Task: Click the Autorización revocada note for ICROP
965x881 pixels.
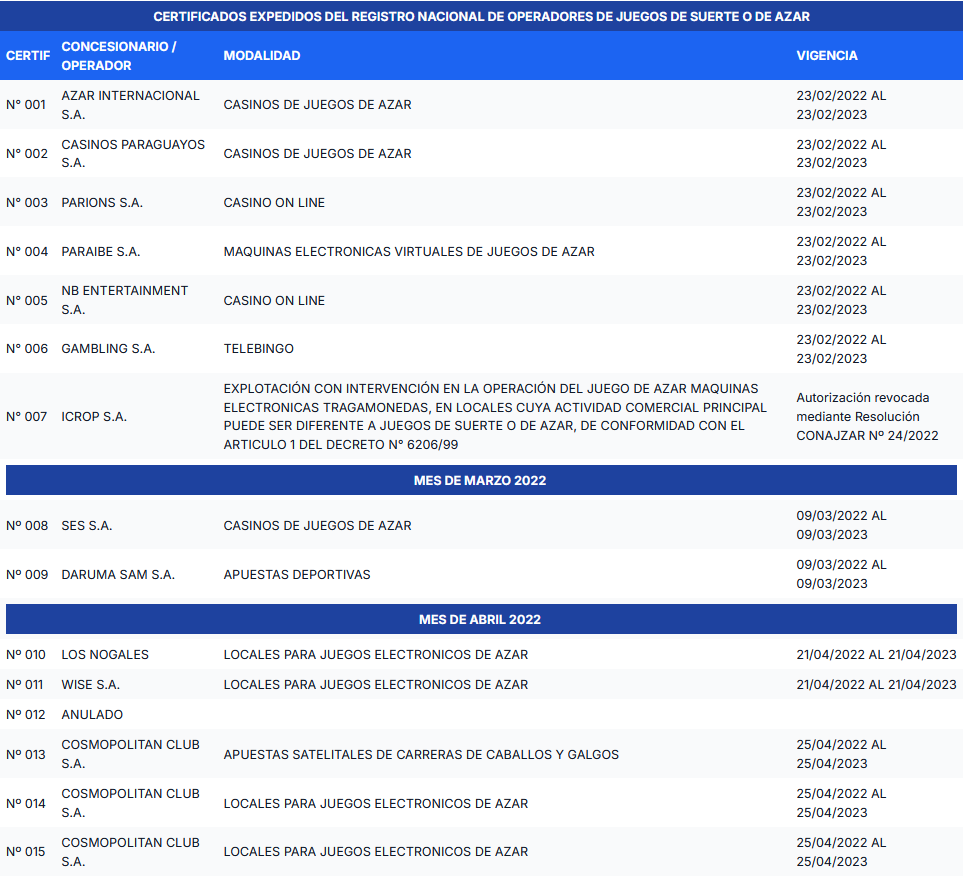Action: [x=866, y=417]
